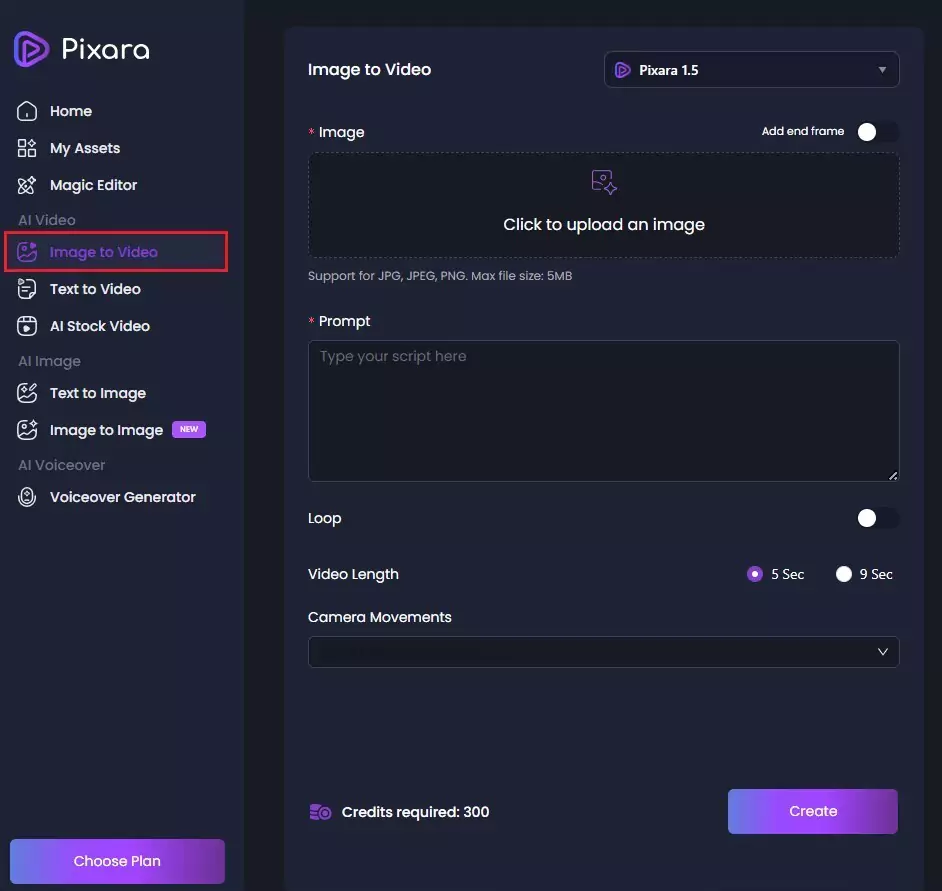Open the Voiceover Generator icon

(27, 497)
